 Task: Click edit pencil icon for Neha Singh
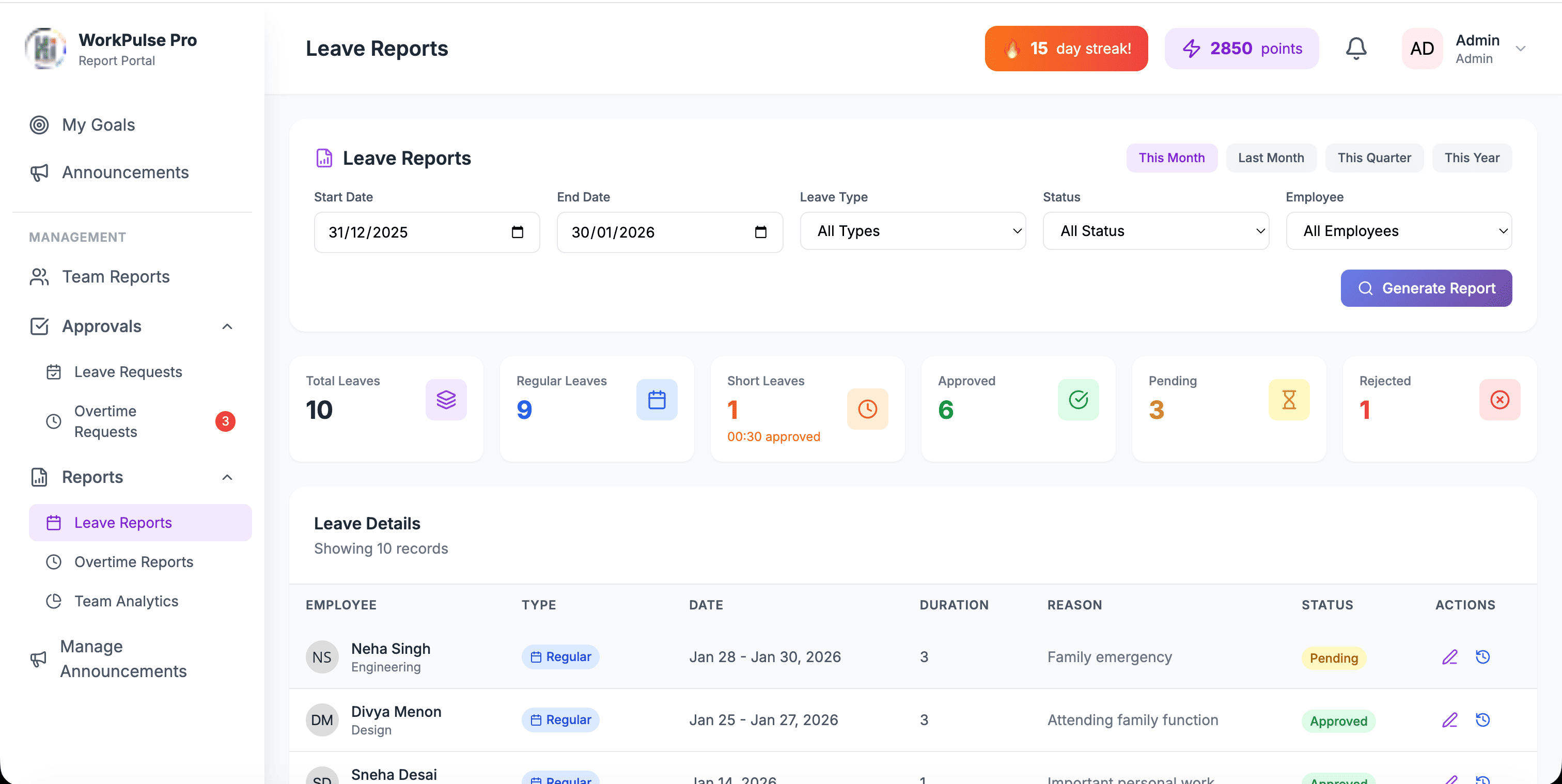1449,656
